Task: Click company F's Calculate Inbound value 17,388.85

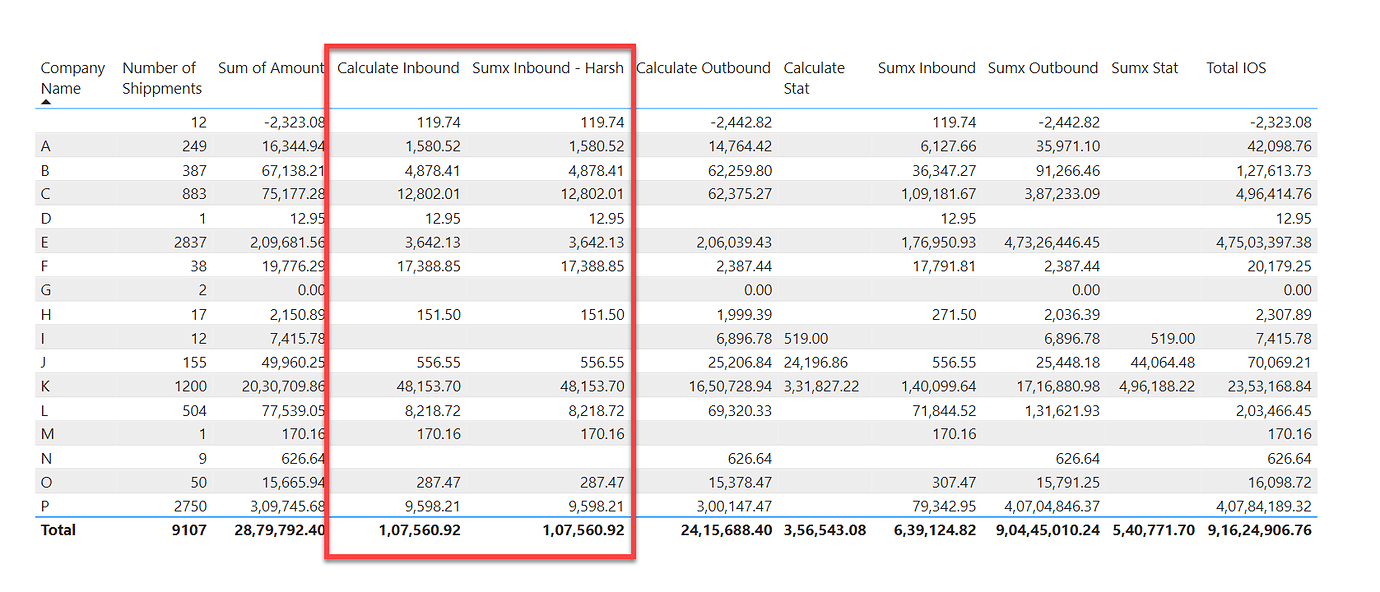Action: click(x=427, y=265)
